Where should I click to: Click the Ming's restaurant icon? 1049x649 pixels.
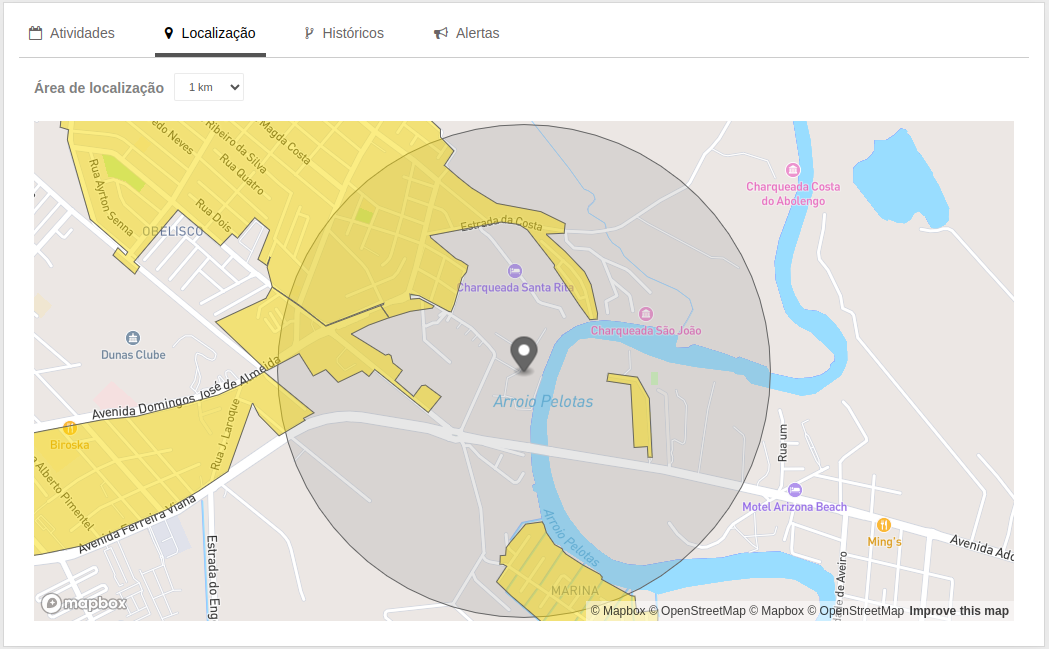[x=883, y=525]
